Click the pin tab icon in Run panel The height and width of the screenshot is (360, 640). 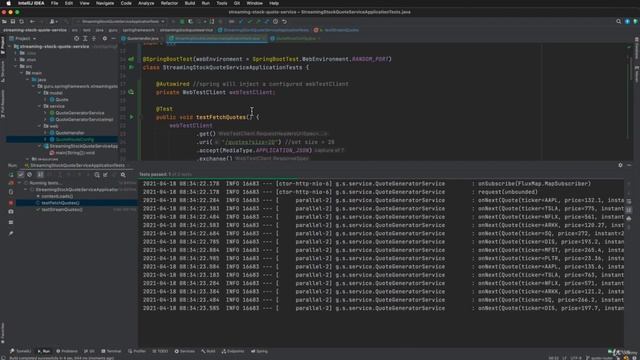[x=11, y=233]
